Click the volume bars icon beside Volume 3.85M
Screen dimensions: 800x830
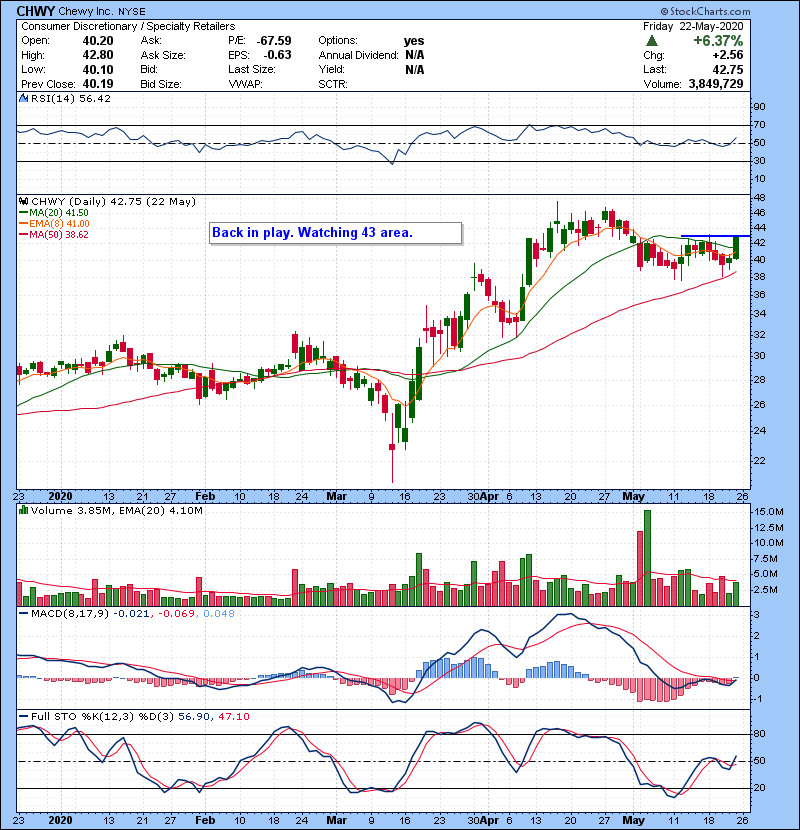click(x=23, y=510)
